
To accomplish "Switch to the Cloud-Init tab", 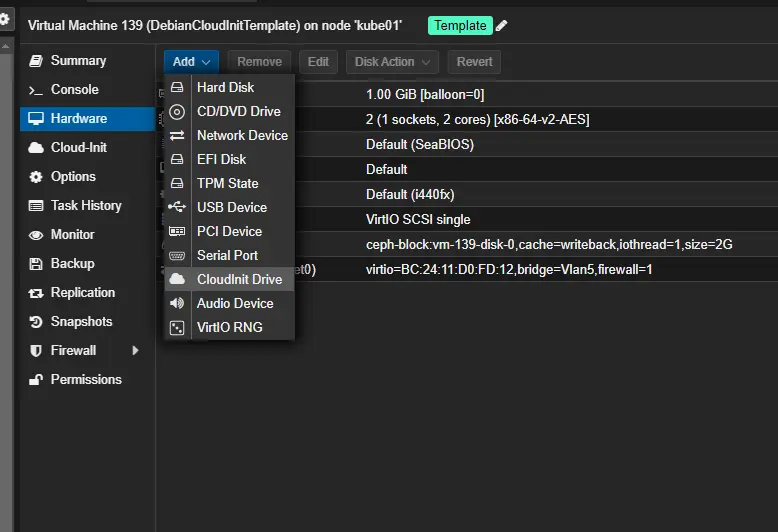I will (x=79, y=148).
